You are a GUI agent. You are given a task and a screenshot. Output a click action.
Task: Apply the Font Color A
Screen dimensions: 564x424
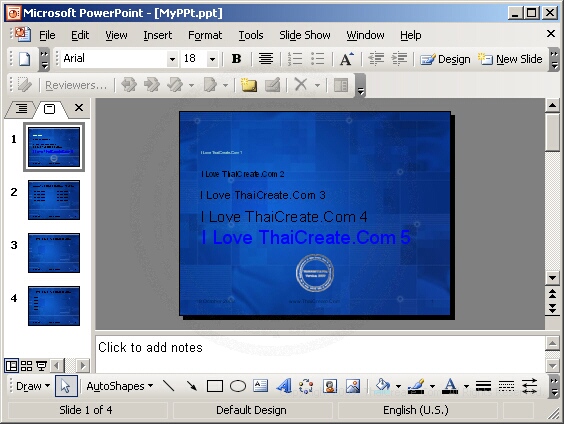(x=450, y=386)
